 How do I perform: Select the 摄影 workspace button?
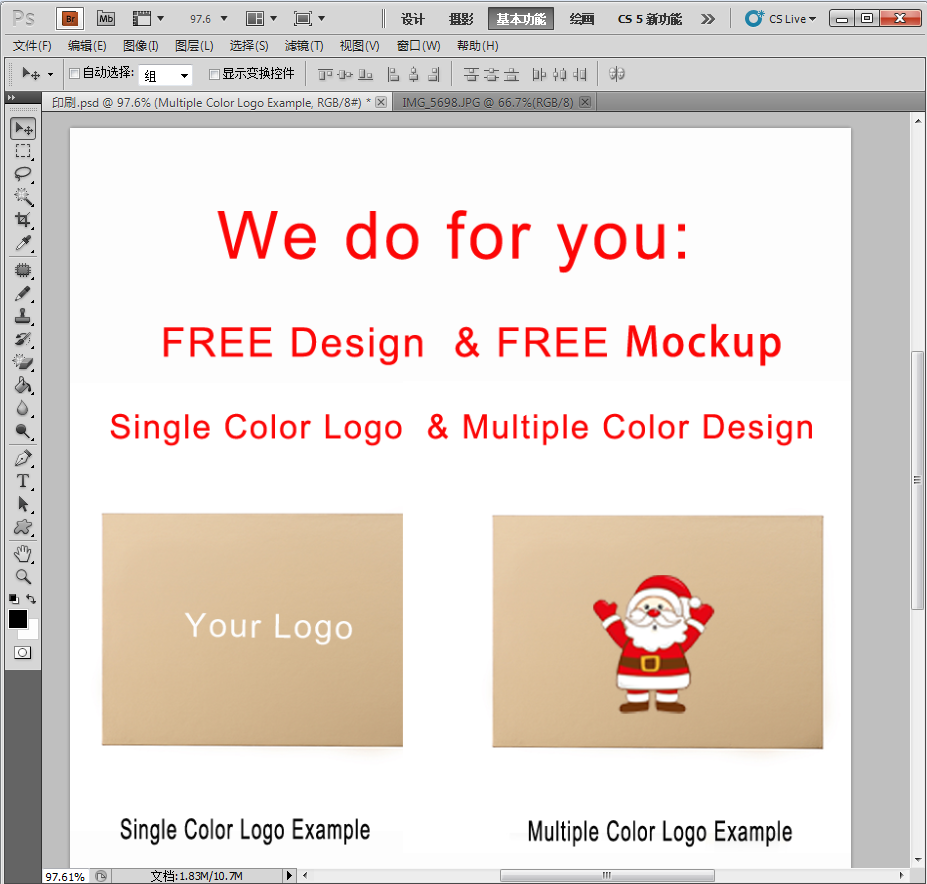point(461,19)
